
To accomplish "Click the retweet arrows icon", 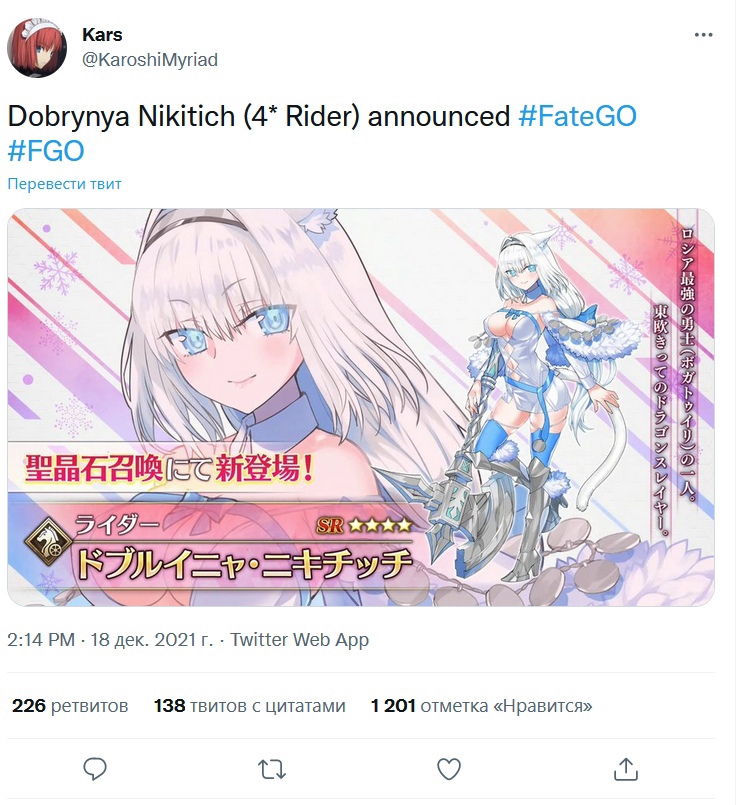I will pos(272,770).
